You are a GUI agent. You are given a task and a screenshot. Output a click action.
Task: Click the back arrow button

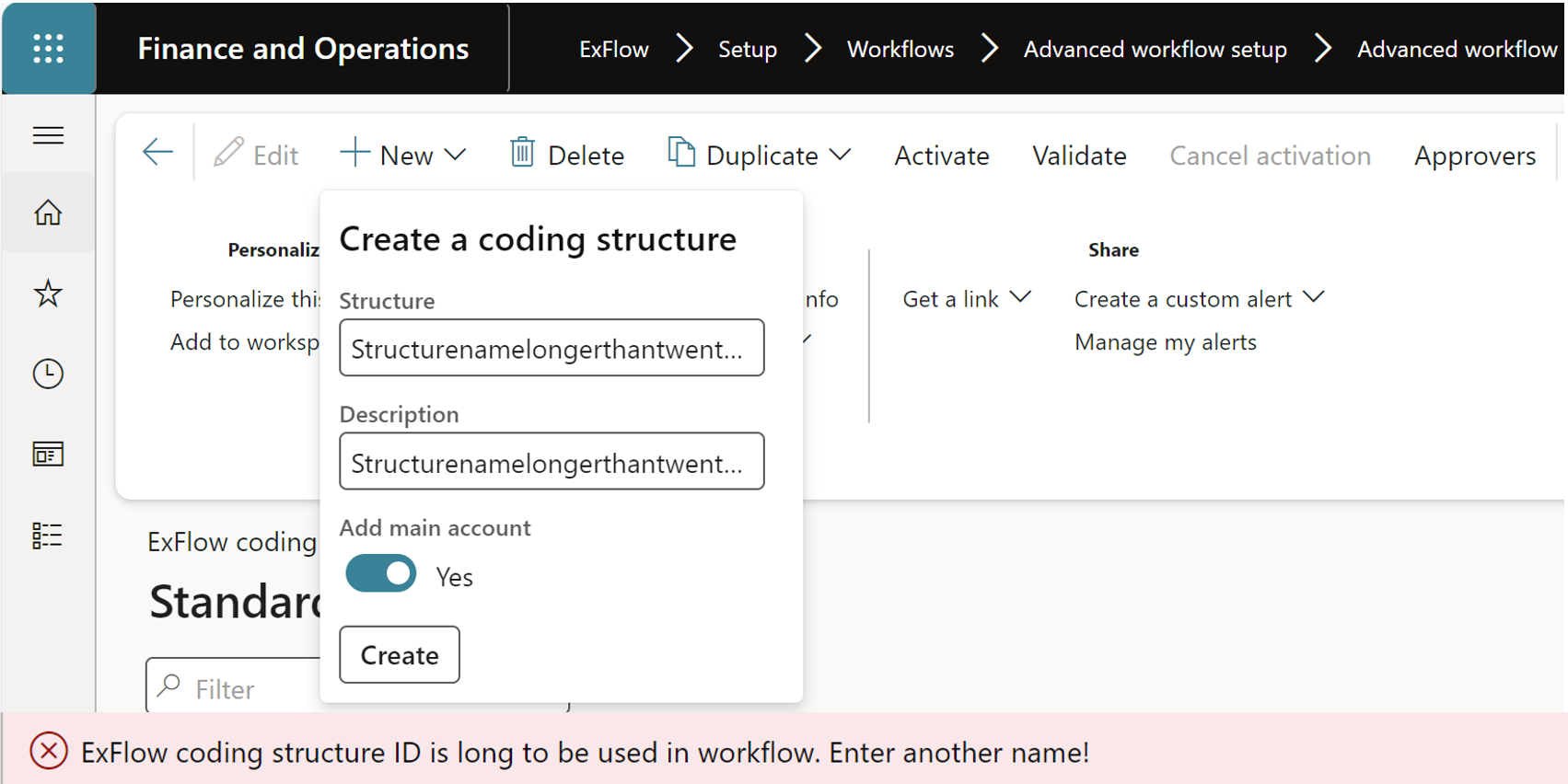point(158,152)
